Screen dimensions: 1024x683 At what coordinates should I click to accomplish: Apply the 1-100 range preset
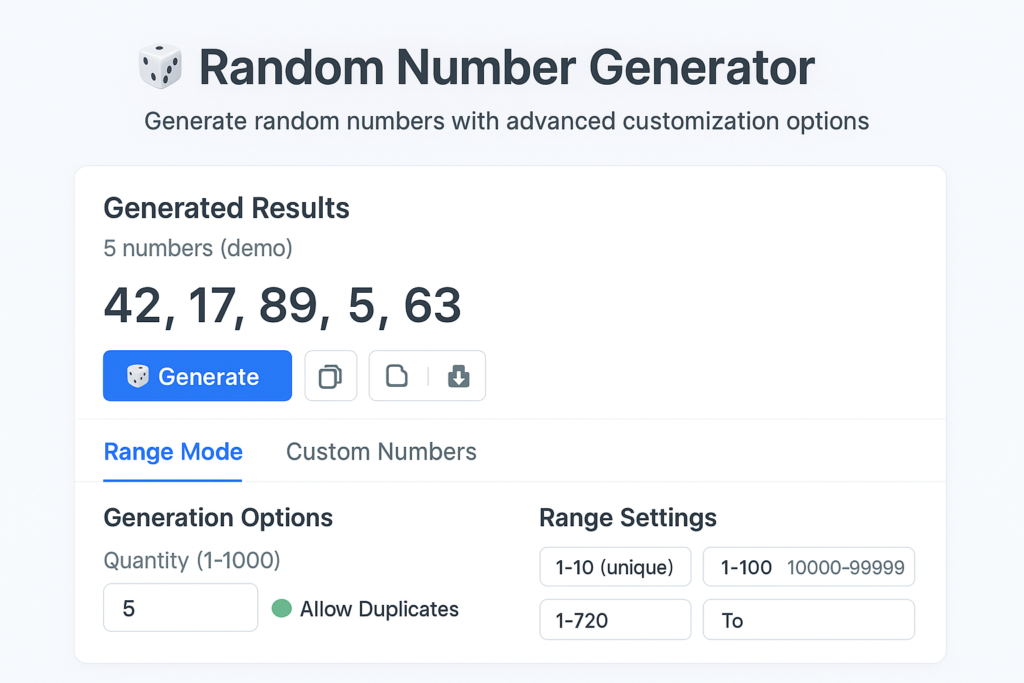click(x=745, y=566)
